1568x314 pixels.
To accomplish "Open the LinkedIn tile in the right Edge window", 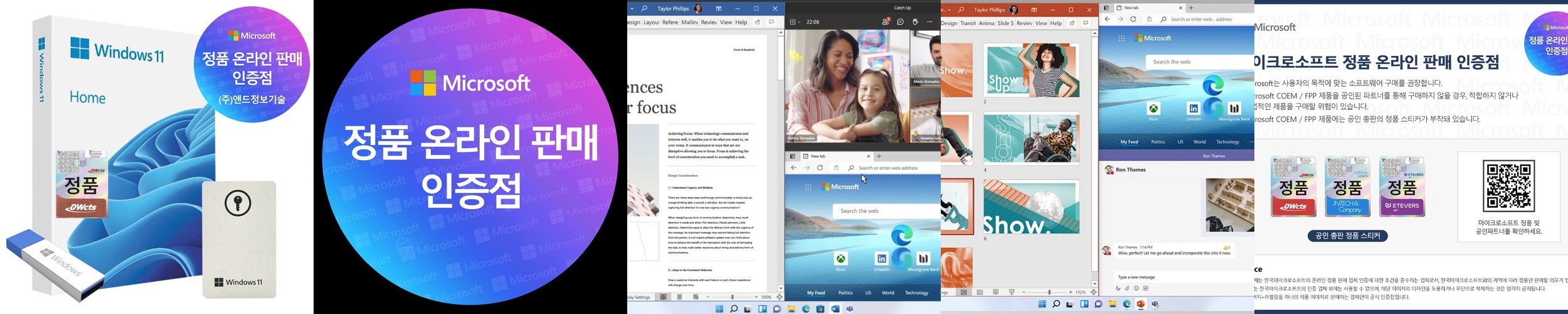I will [1194, 109].
